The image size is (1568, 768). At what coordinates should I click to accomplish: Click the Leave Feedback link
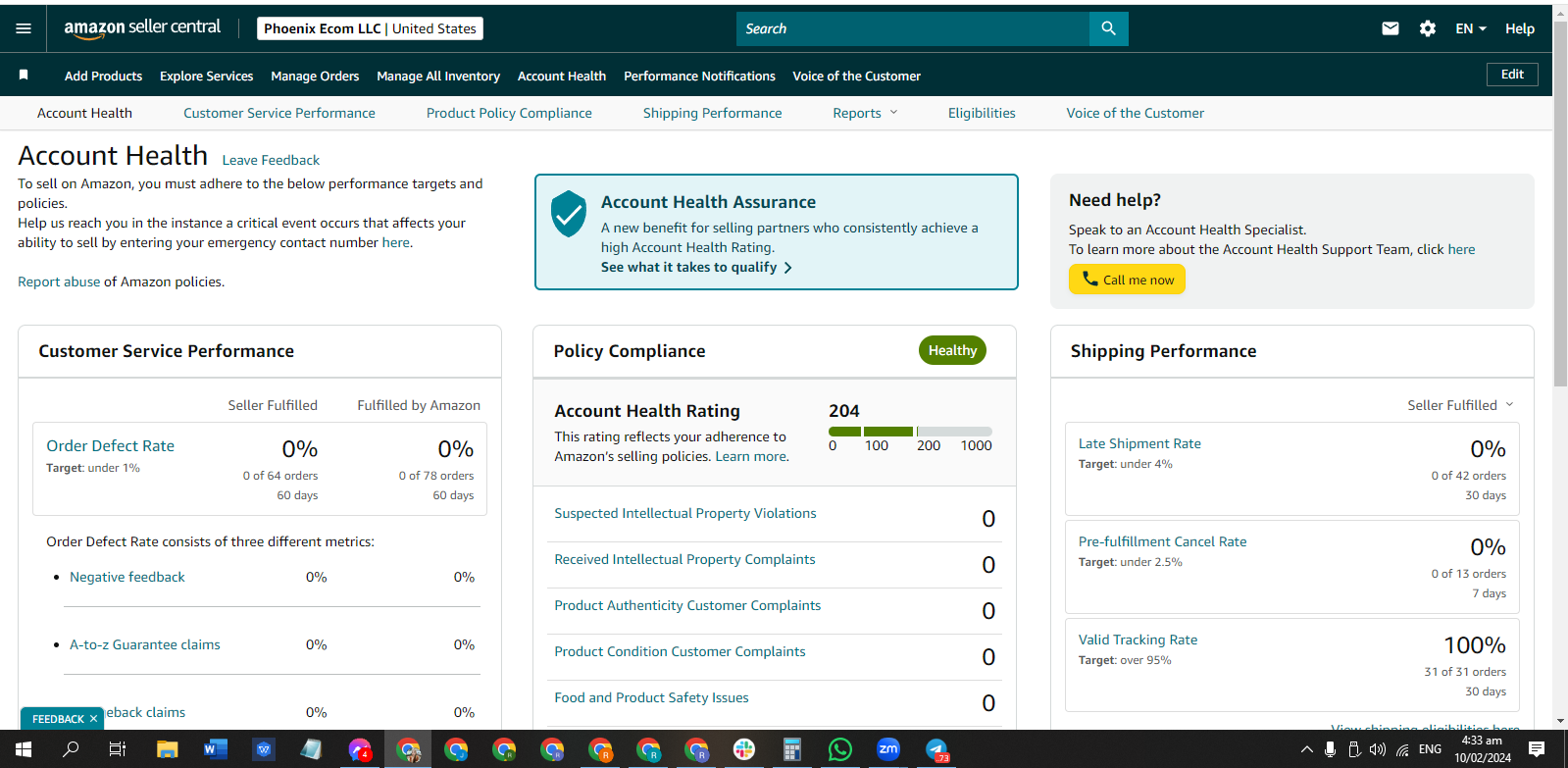click(x=271, y=160)
